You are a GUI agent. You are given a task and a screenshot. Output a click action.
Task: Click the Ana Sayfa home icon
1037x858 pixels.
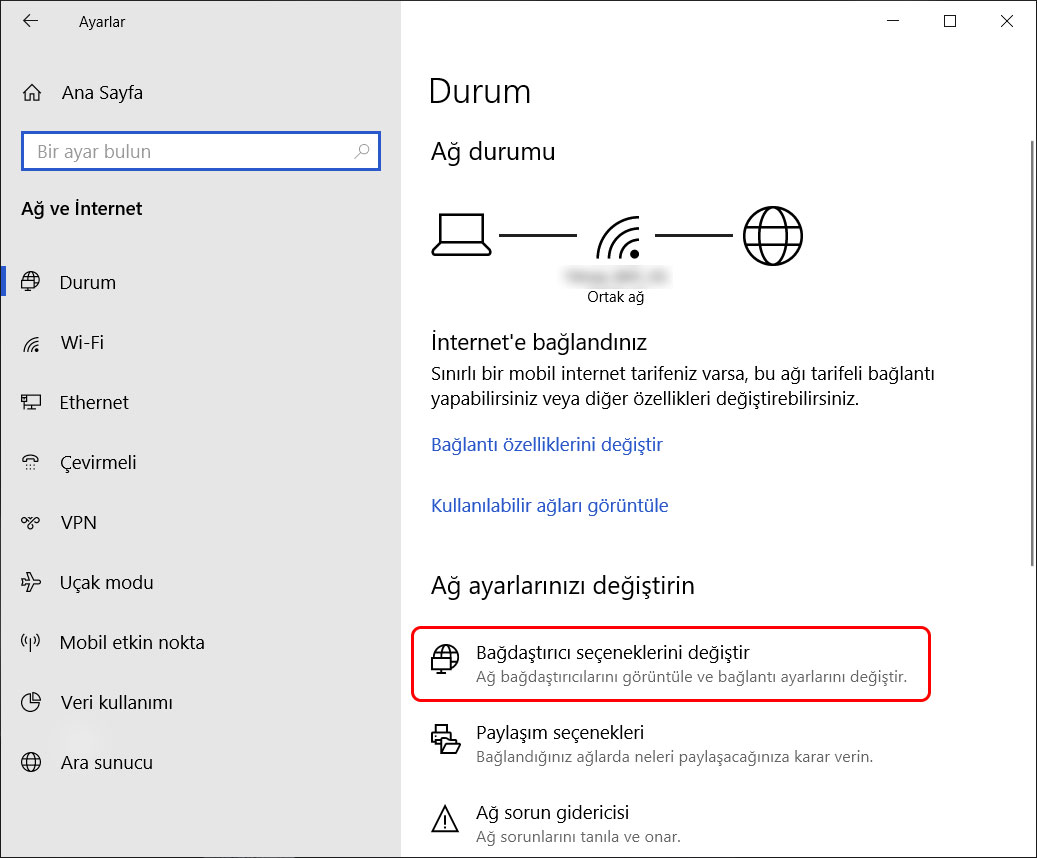coord(32,93)
